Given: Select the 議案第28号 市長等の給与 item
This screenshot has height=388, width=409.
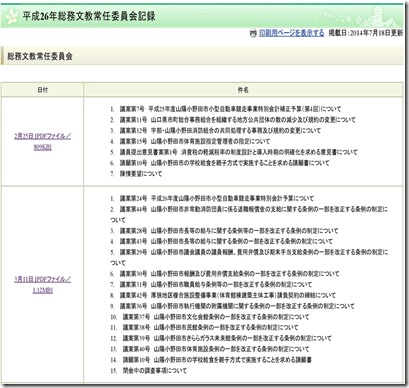Looking at the screenshot, I should point(229,231).
